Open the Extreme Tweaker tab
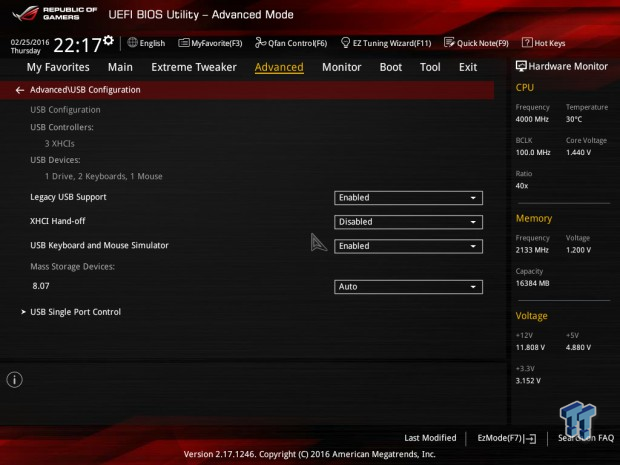The height and width of the screenshot is (465, 620). click(x=194, y=67)
